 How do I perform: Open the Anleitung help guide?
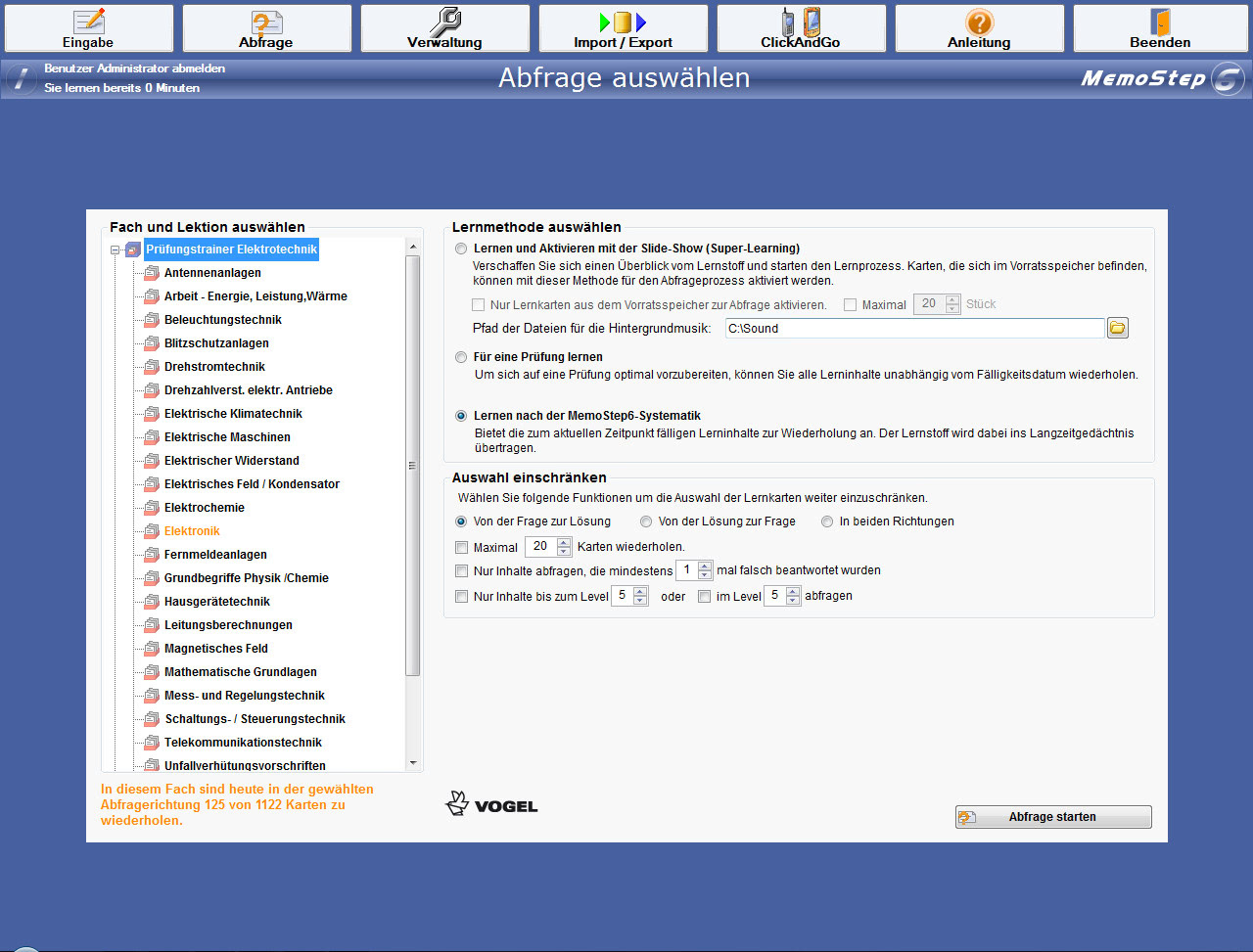[979, 28]
